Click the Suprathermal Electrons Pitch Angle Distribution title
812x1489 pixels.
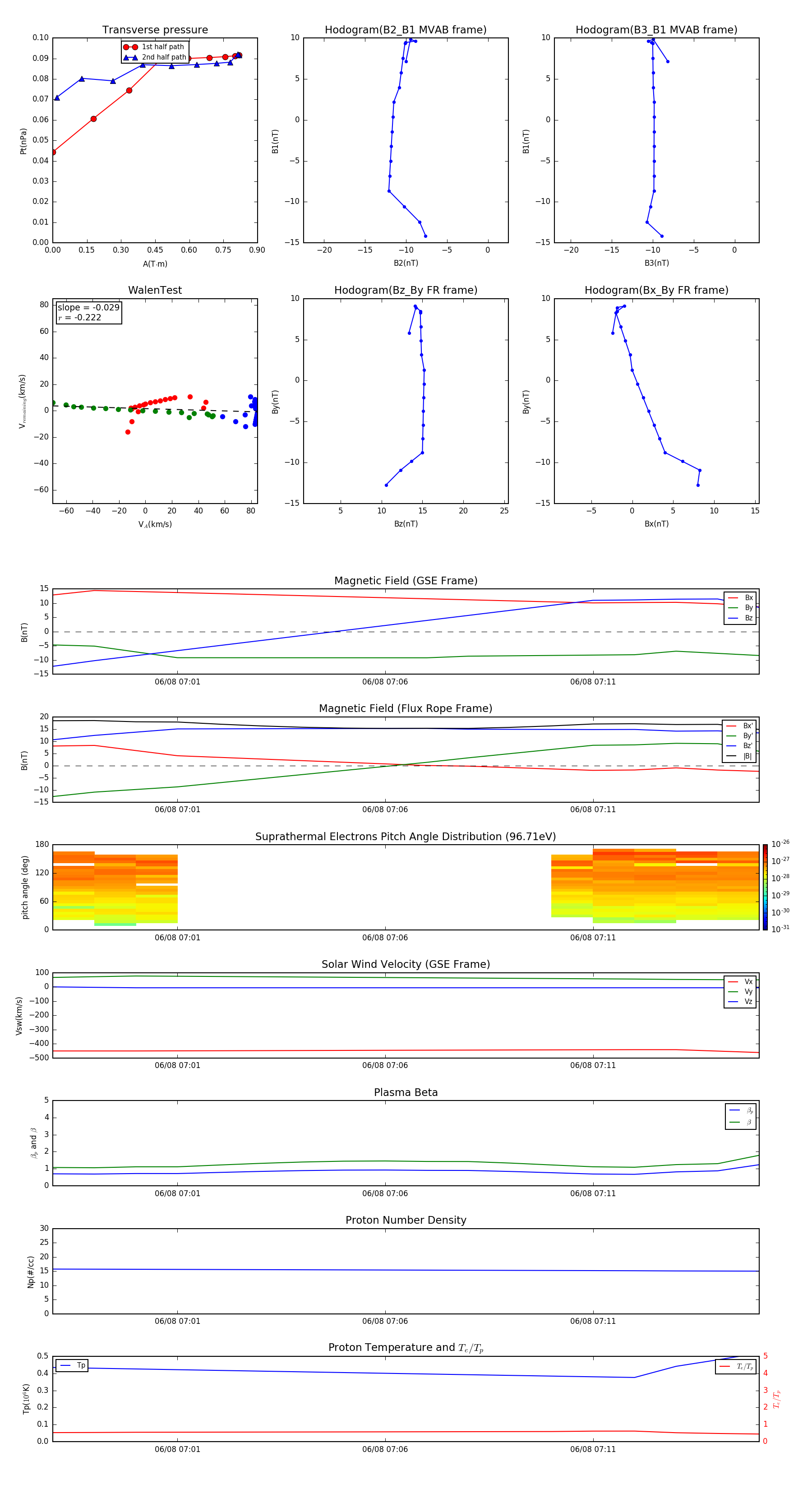pyautogui.click(x=406, y=837)
